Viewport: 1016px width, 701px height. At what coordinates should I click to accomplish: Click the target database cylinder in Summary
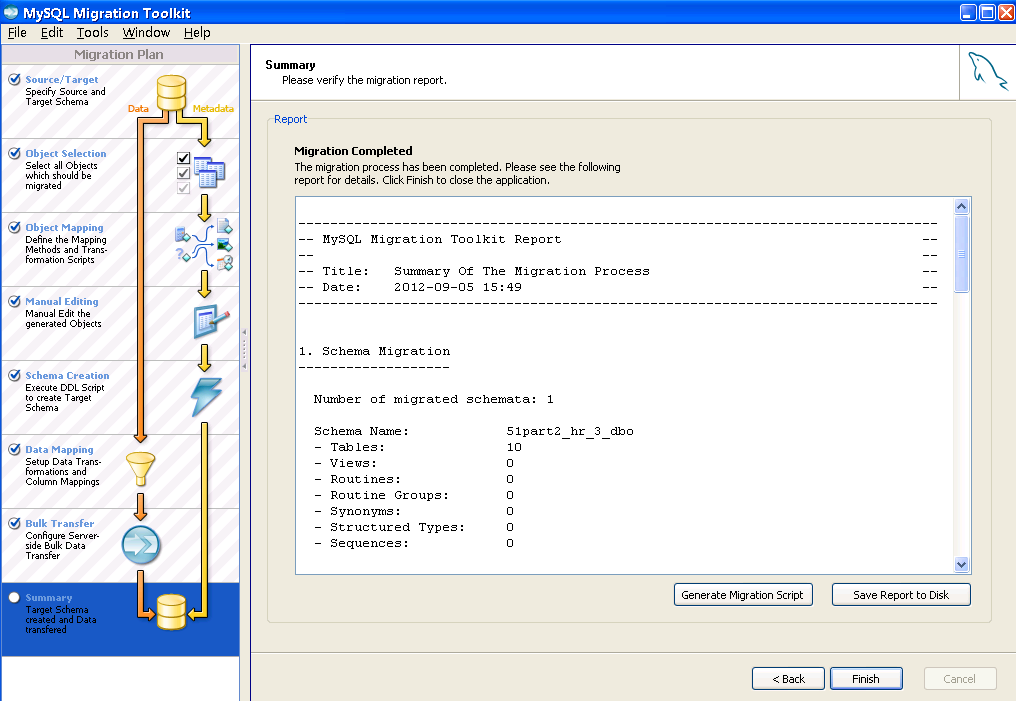pos(171,612)
